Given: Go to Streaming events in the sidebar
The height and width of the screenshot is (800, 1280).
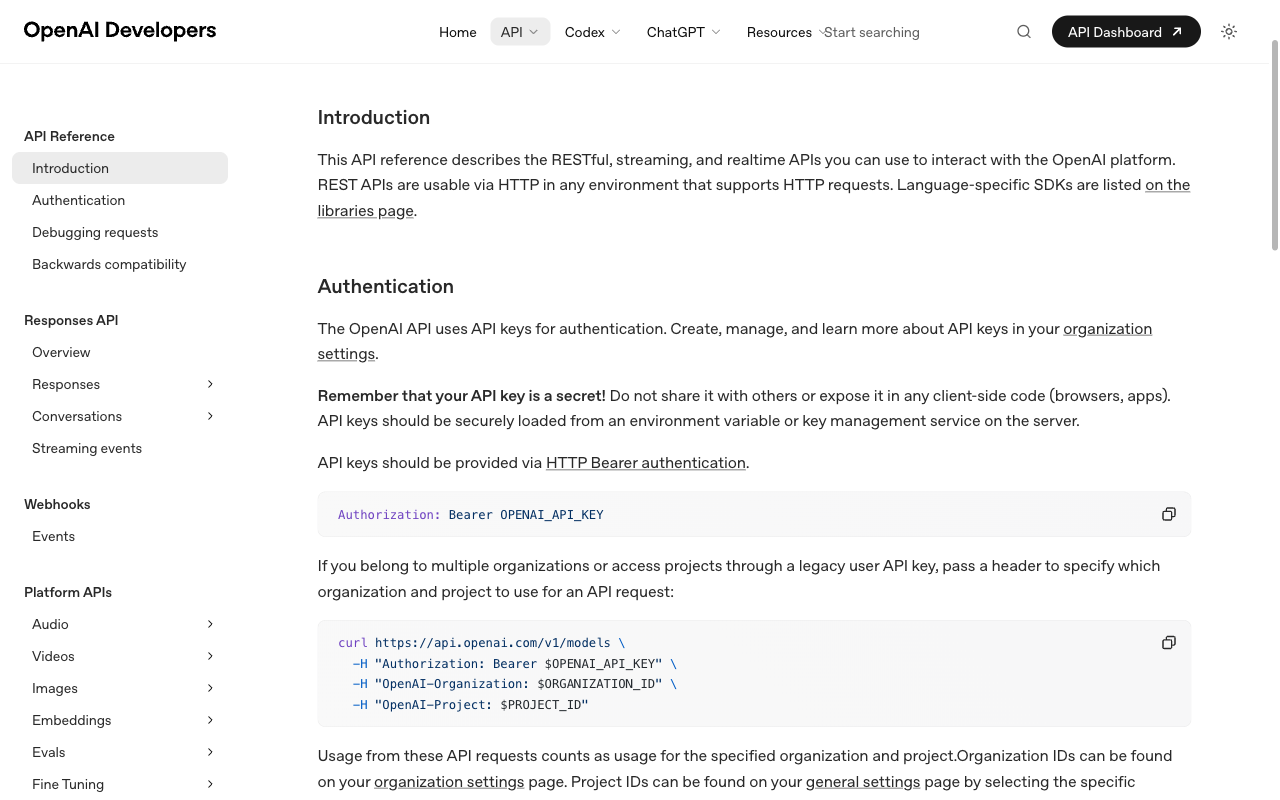Looking at the screenshot, I should [x=87, y=448].
